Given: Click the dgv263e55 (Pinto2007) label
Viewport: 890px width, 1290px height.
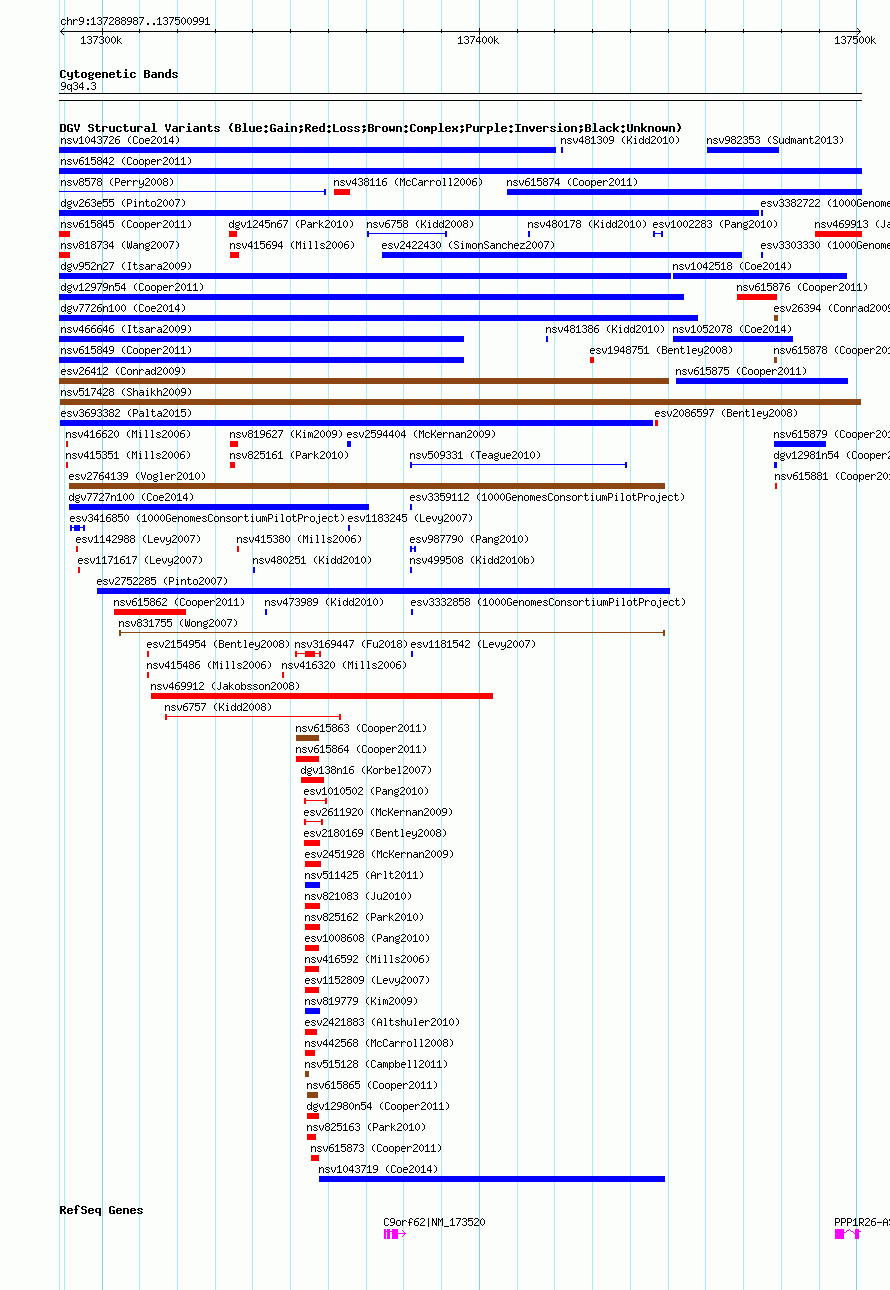Looking at the screenshot, I should [122, 203].
